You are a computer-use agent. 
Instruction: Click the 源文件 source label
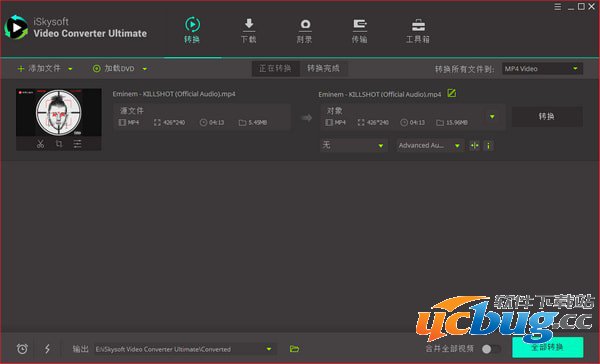(x=132, y=111)
